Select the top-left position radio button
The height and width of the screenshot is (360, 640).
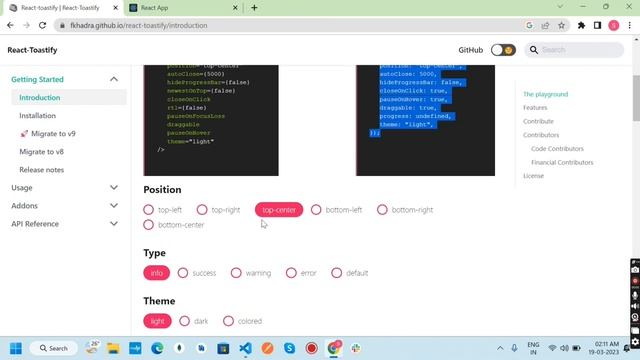pos(149,210)
